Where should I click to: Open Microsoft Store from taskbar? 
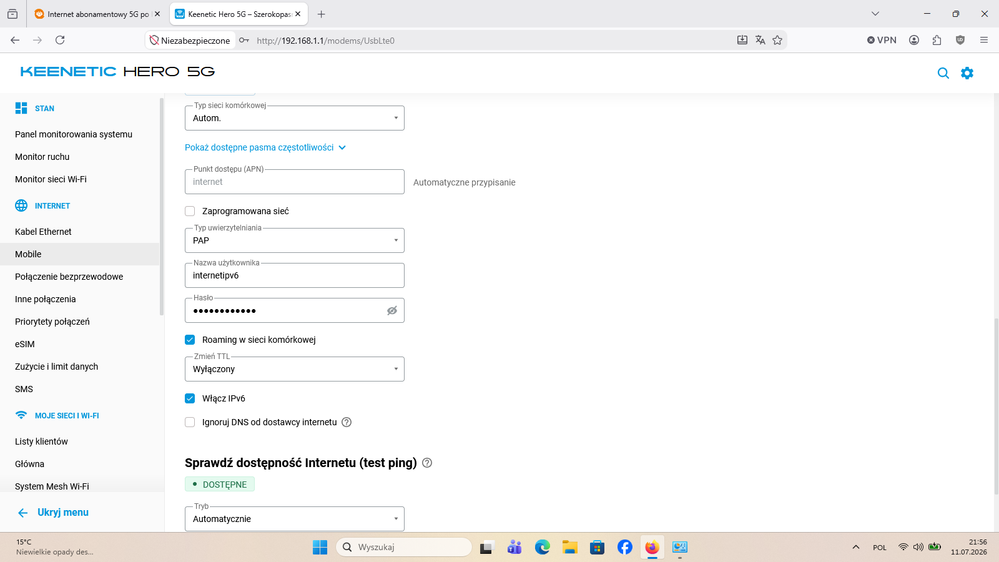pyautogui.click(x=597, y=547)
